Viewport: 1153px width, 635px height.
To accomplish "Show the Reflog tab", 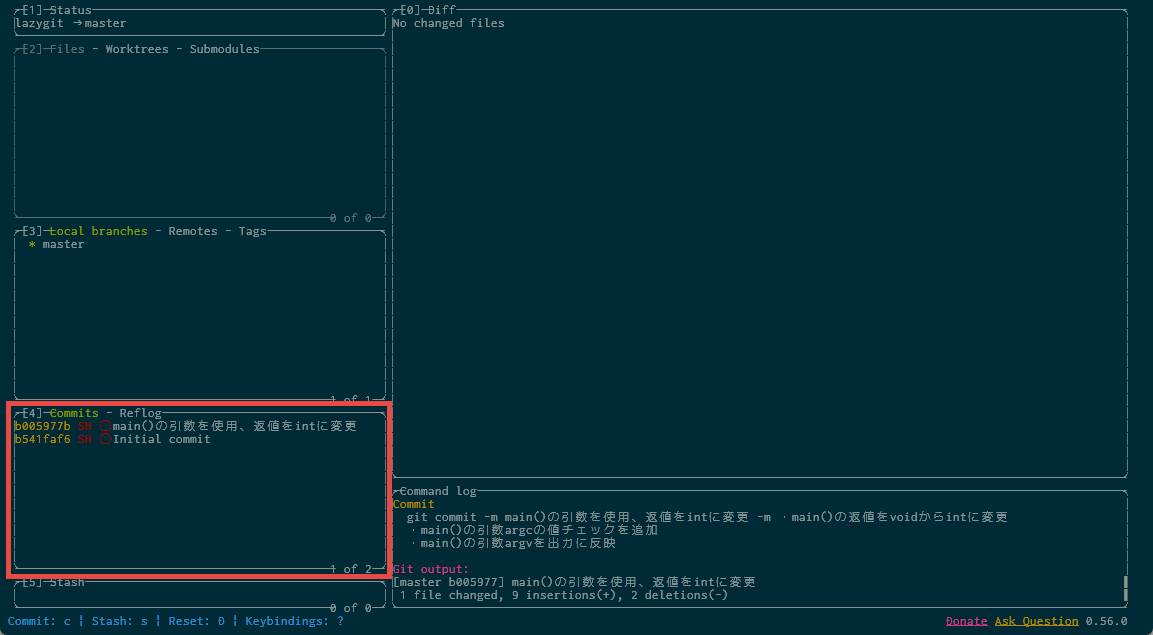I will 140,413.
